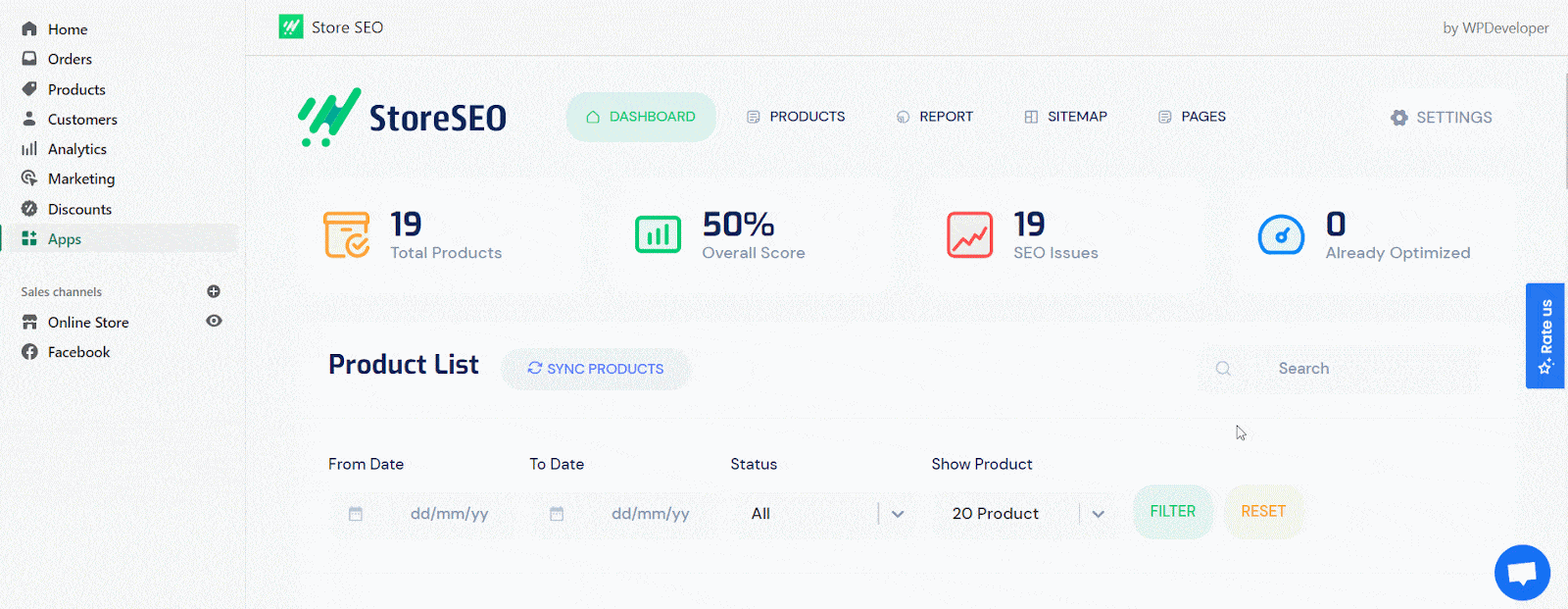Click the To Date calendar icon

tap(557, 514)
